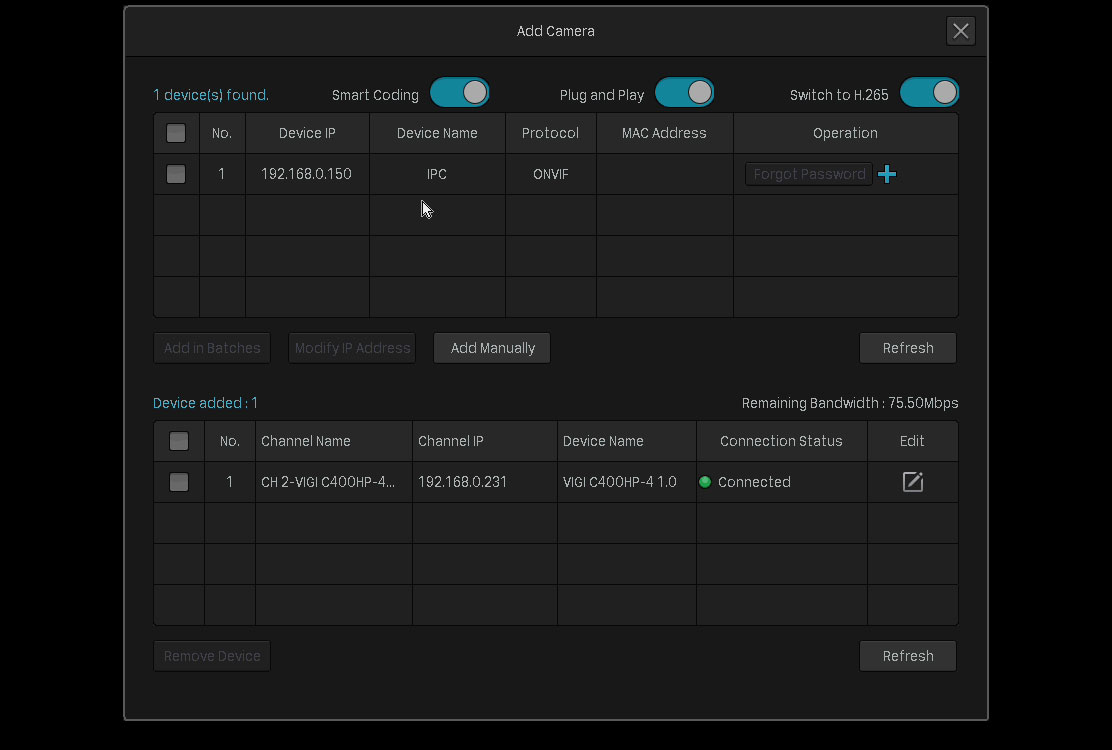This screenshot has width=1112, height=750.
Task: Refresh the discovered devices list
Action: point(908,348)
